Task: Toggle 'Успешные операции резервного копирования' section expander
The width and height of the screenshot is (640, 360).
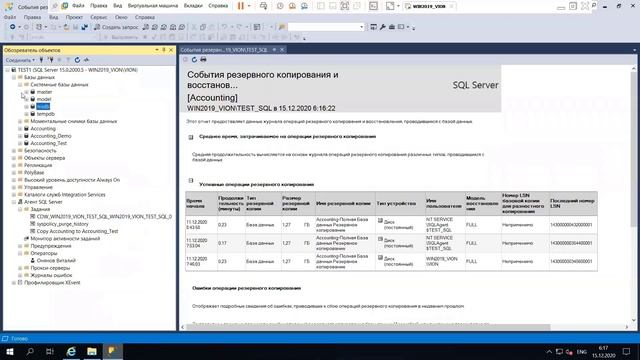Action: point(191,180)
